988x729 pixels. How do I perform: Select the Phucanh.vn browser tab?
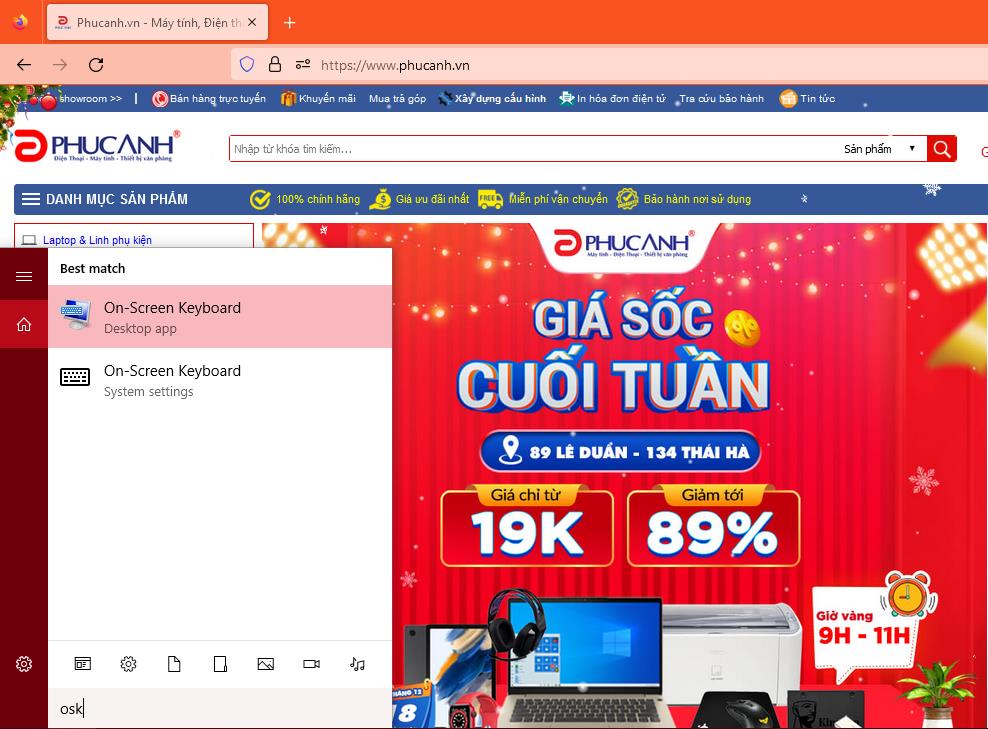(158, 22)
